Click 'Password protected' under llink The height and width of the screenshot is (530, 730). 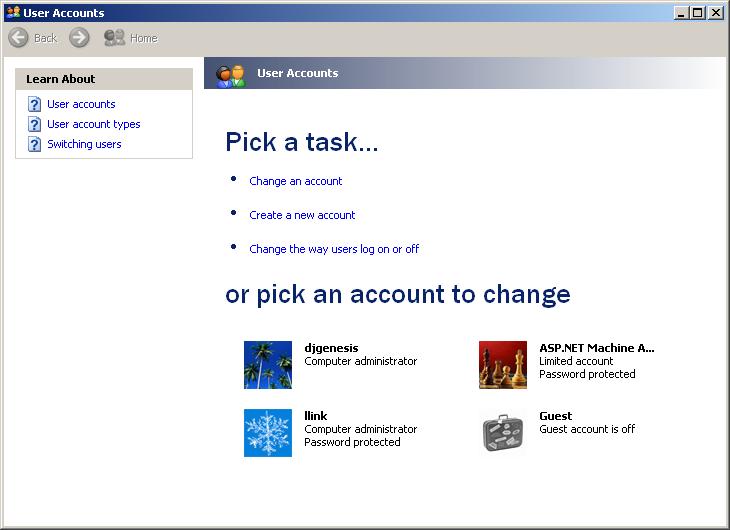click(352, 442)
